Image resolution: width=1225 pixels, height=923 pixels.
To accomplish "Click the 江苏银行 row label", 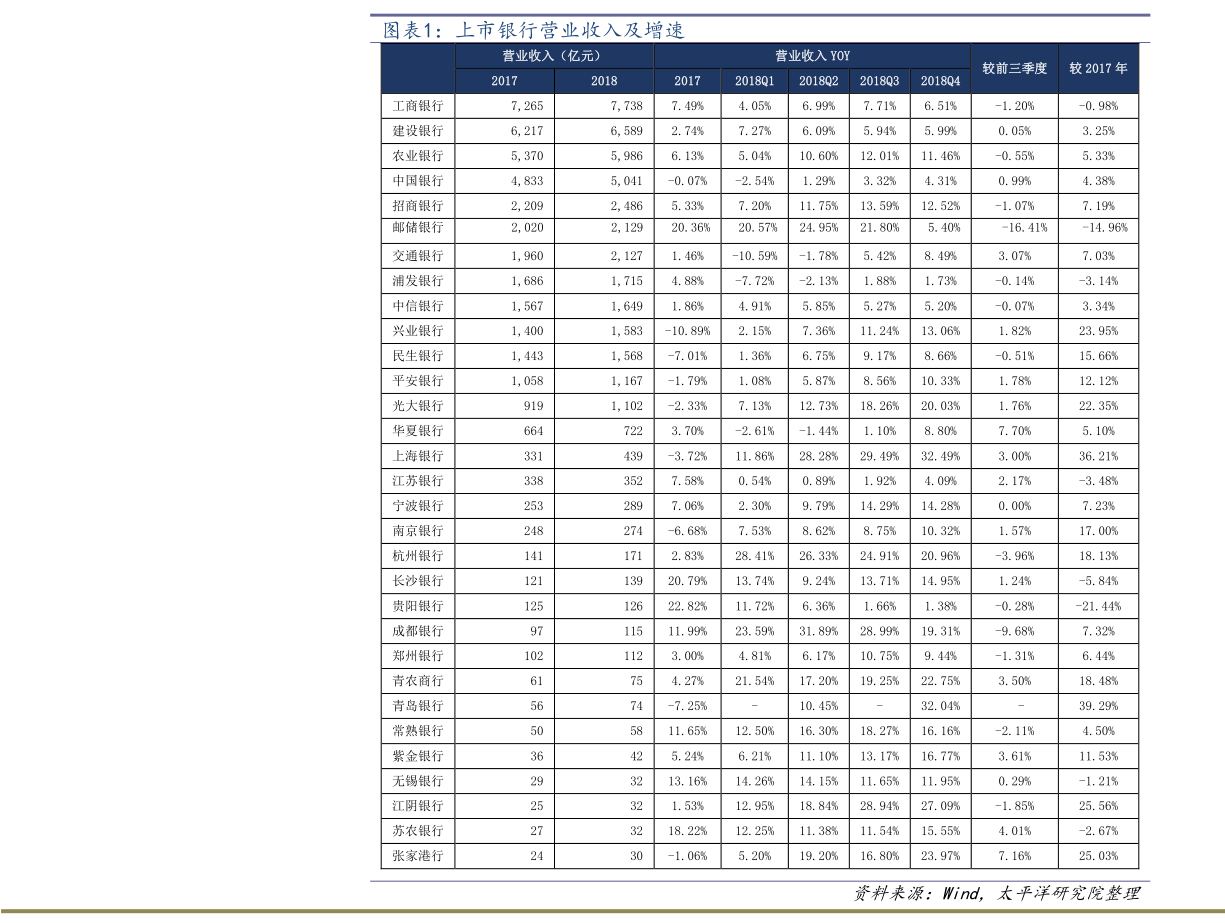I will 418,481.
